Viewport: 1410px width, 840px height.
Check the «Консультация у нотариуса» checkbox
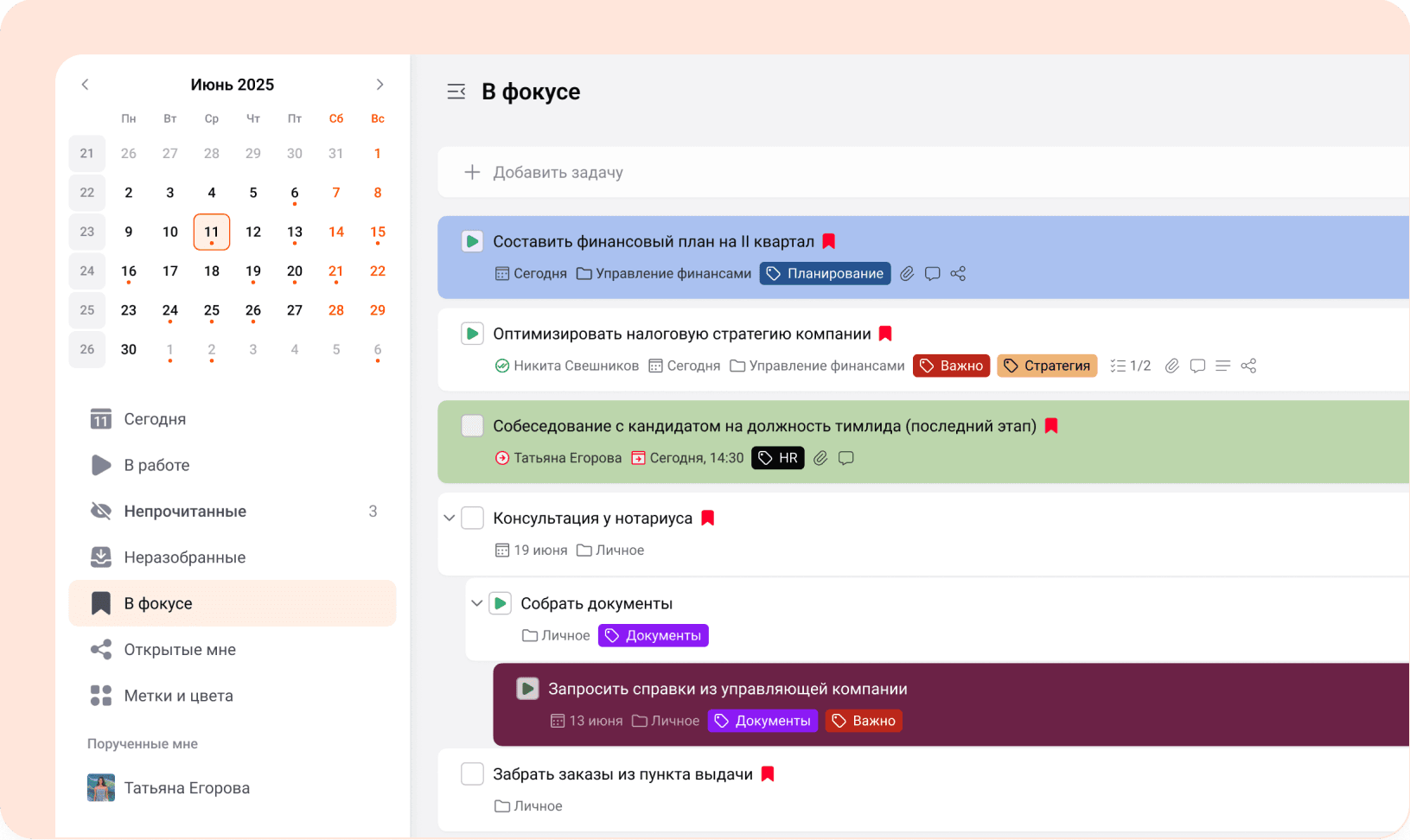click(x=472, y=517)
